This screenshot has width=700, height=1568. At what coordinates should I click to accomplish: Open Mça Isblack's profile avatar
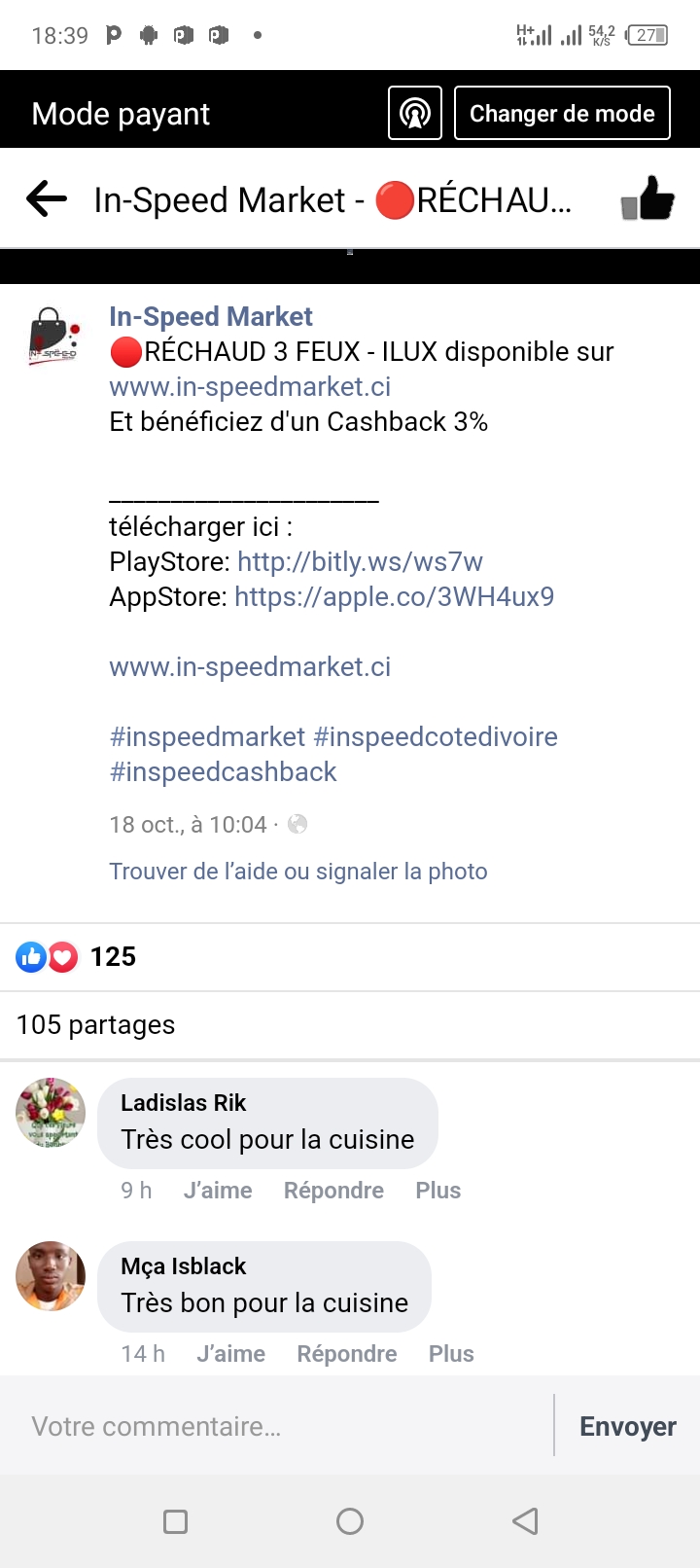(x=51, y=1276)
